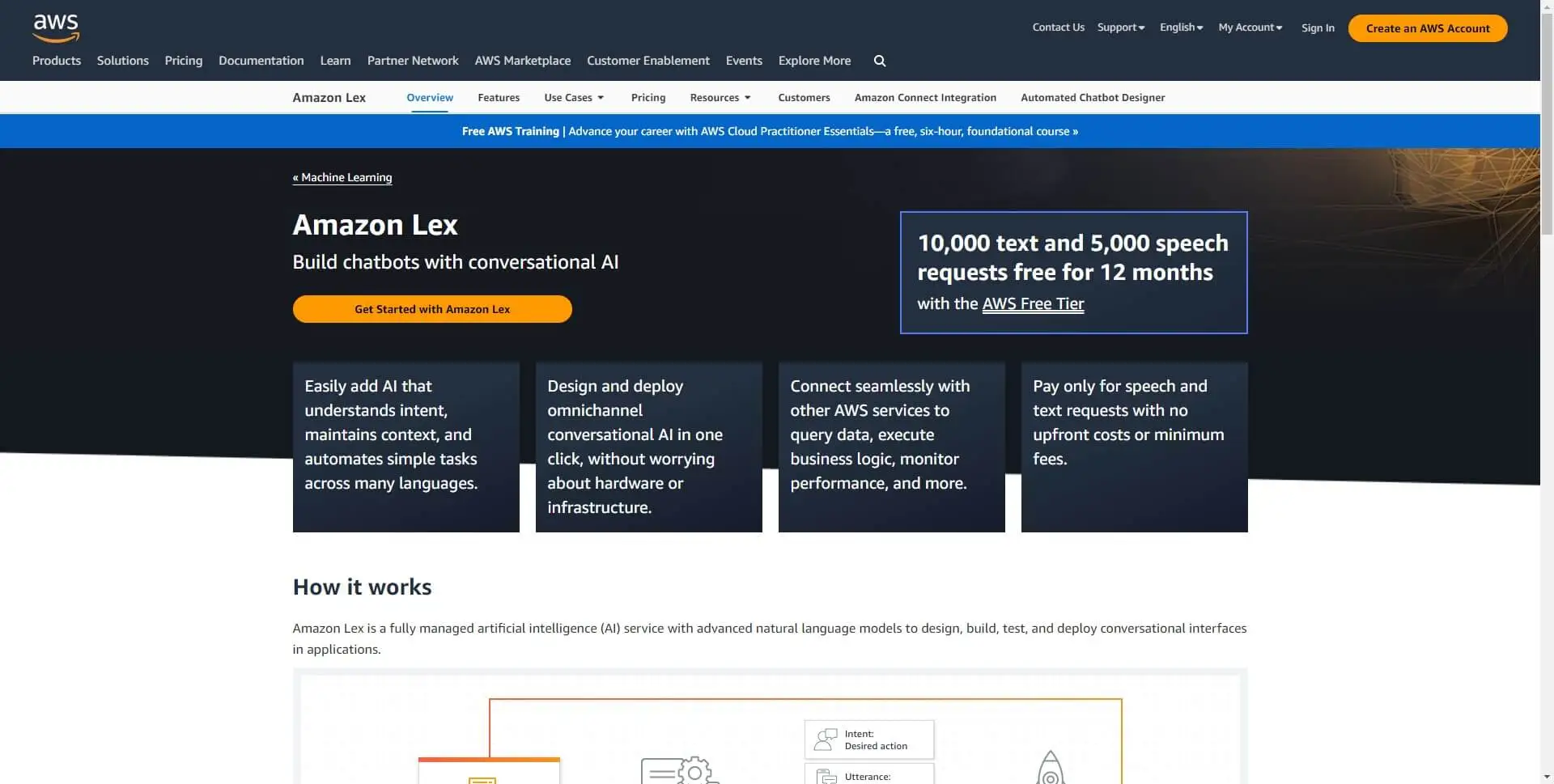Go back to Machine Learning link
This screenshot has height=784, width=1554.
342,177
